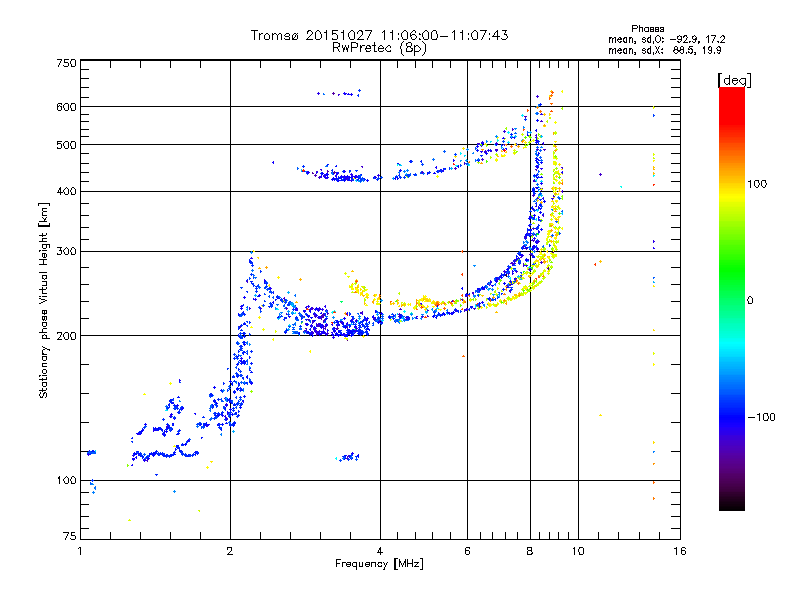Click y-axis tick label "750"
800x600 pixels.
[x=67, y=63]
